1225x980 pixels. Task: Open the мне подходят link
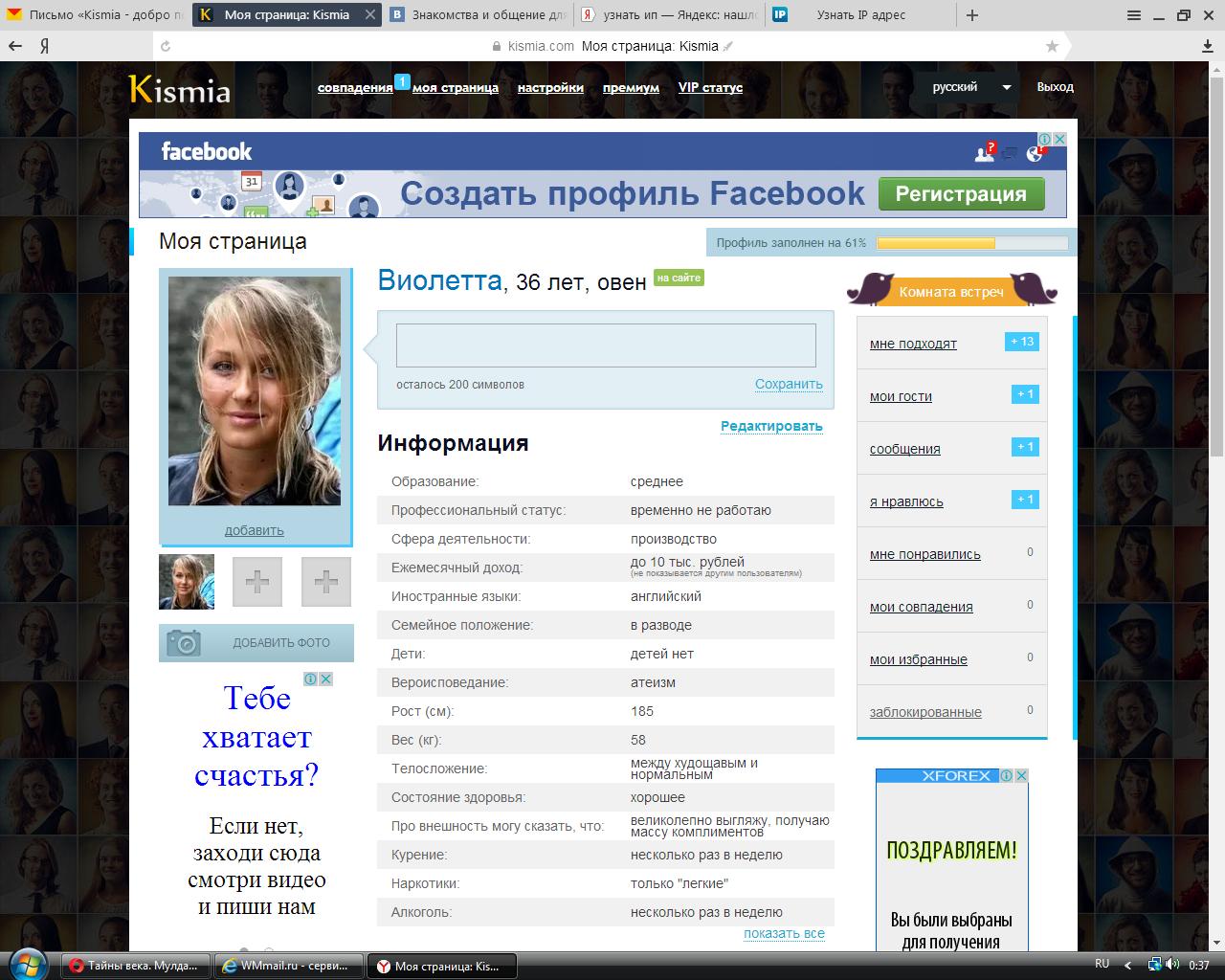913,345
